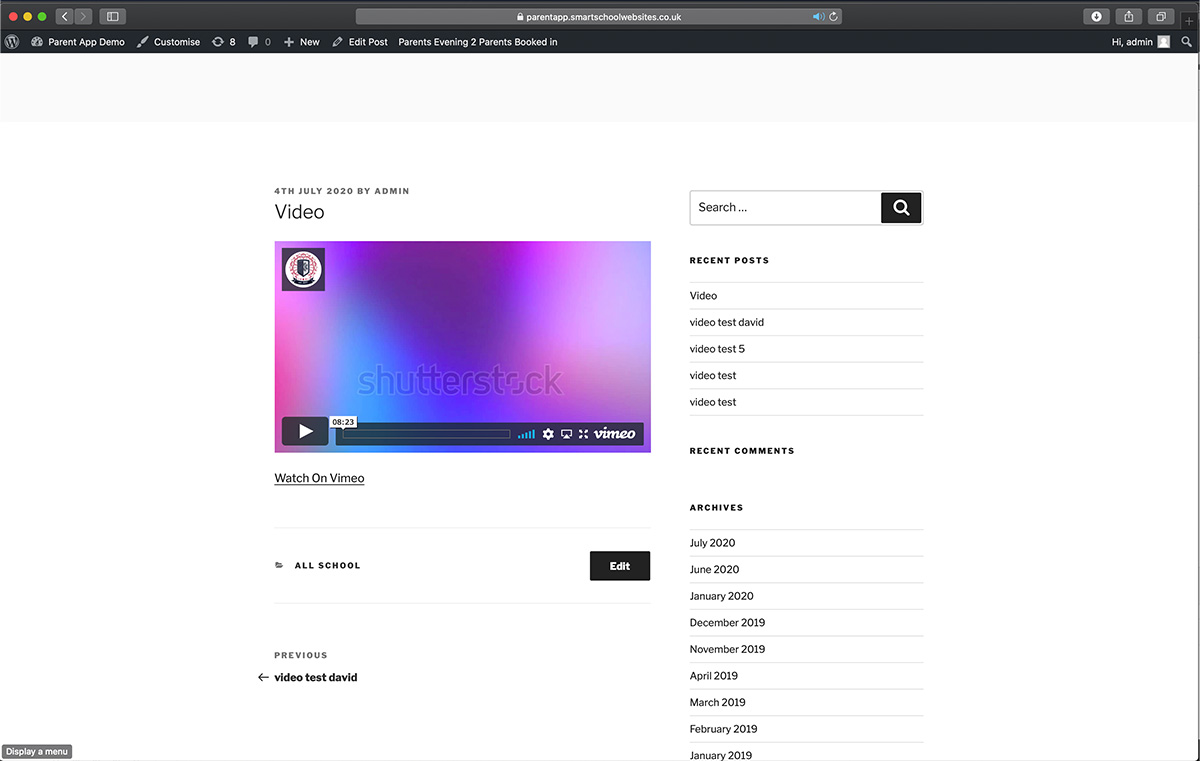Open the Hi, admin account menu

pyautogui.click(x=1139, y=42)
